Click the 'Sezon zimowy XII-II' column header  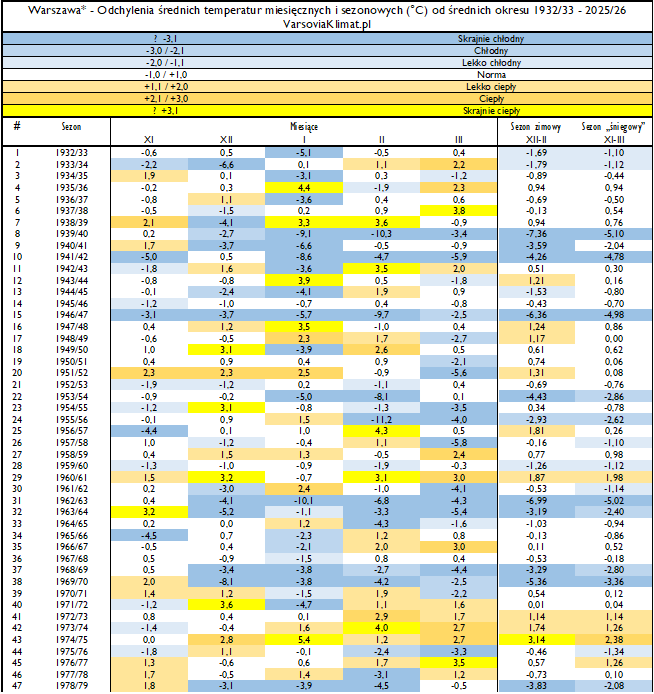[x=536, y=134]
